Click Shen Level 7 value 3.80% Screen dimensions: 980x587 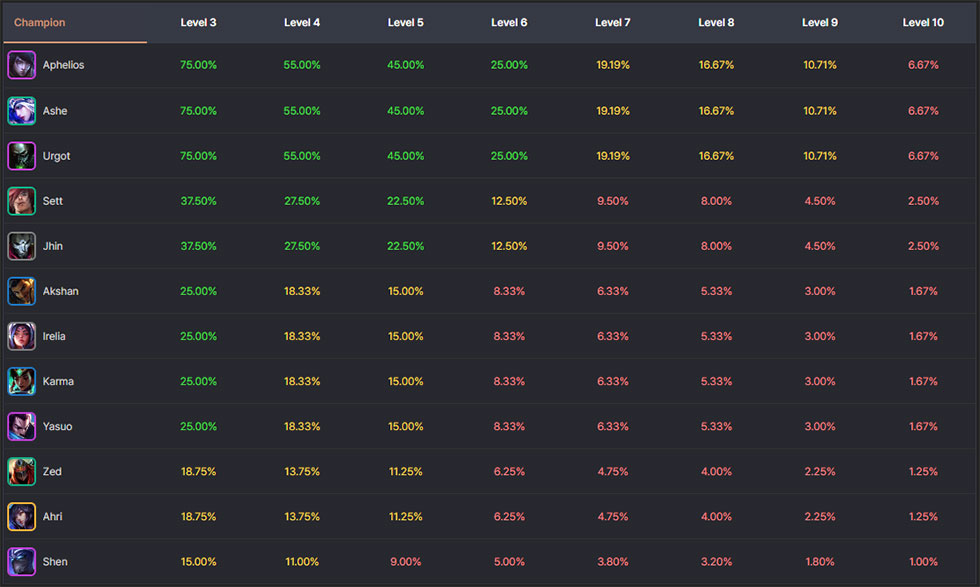(x=612, y=561)
